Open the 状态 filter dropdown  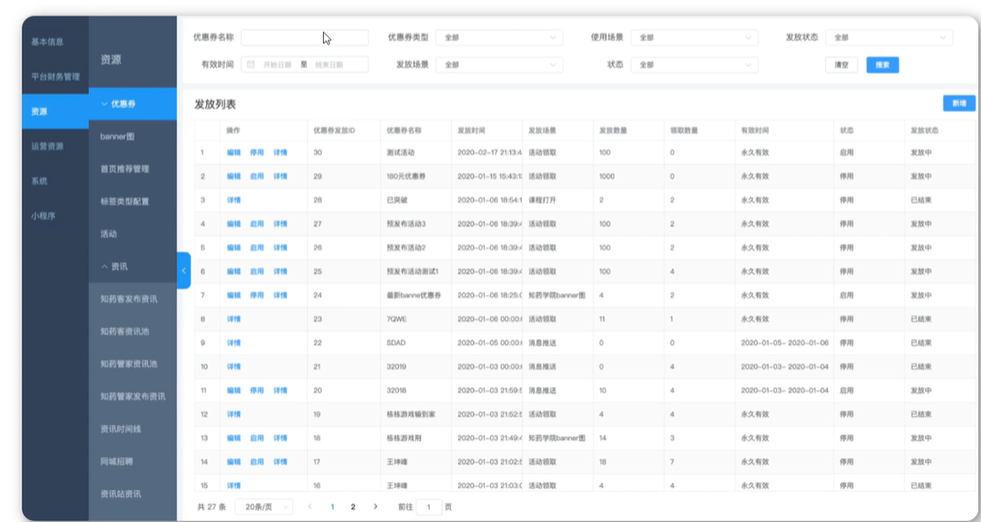point(694,64)
